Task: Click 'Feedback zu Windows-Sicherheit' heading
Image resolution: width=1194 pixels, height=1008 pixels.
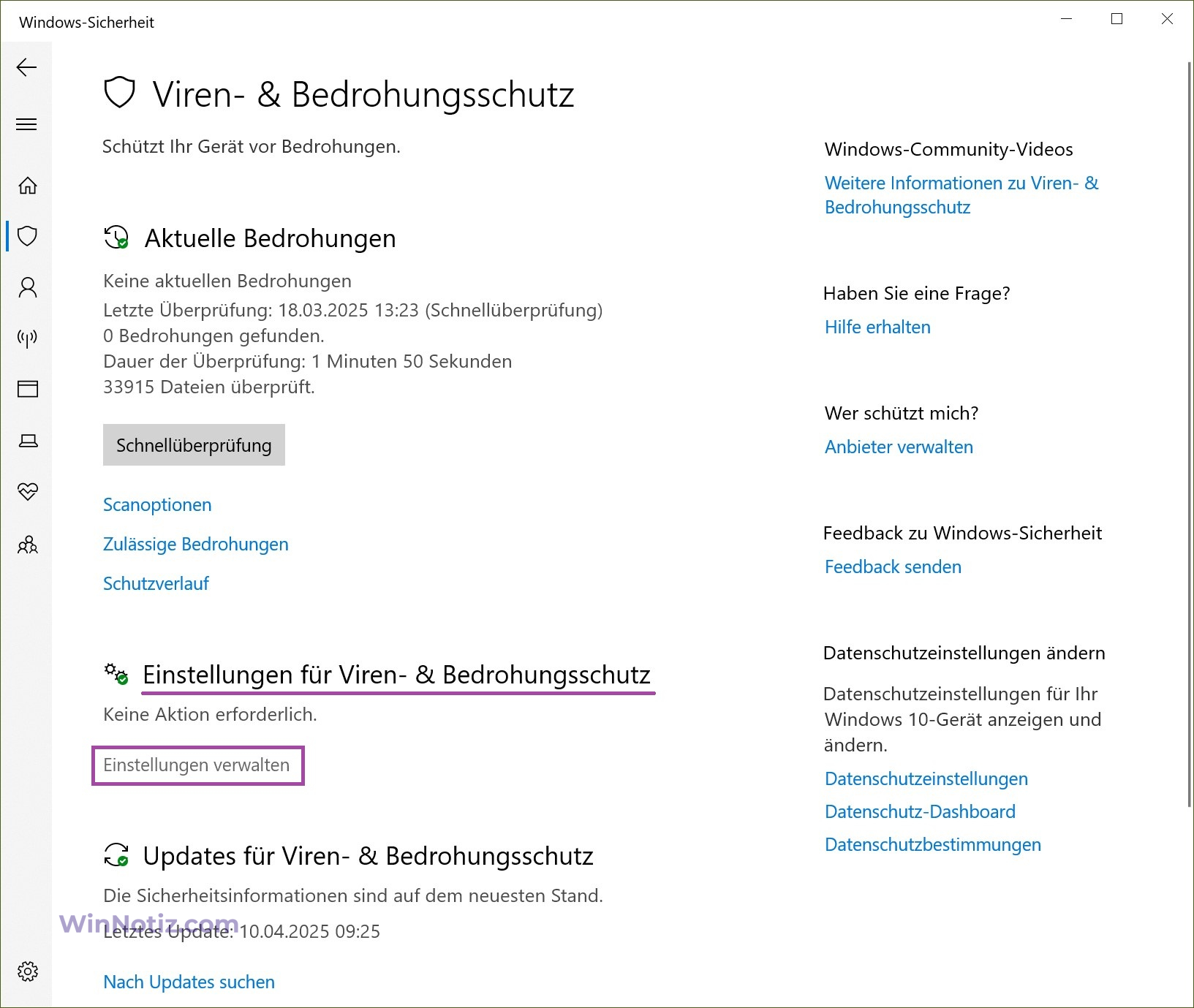Action: (x=962, y=534)
